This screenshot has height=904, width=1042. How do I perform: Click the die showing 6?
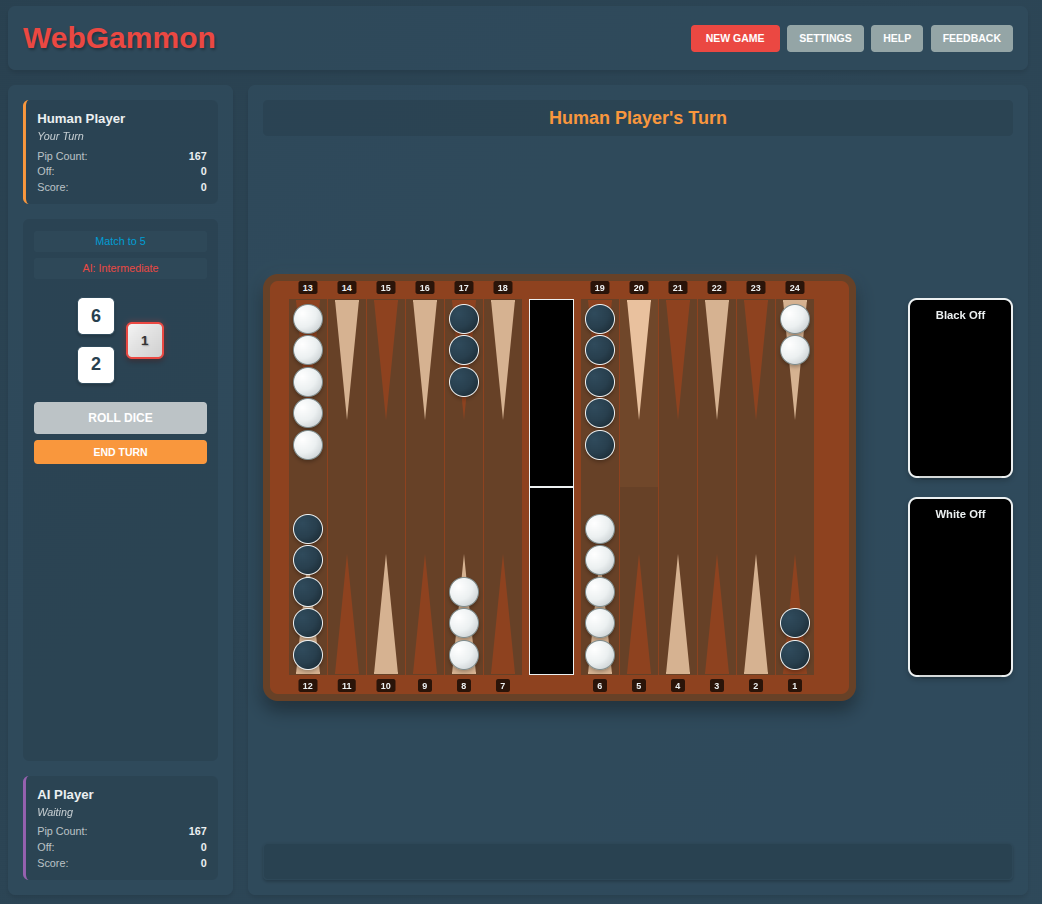(x=96, y=316)
